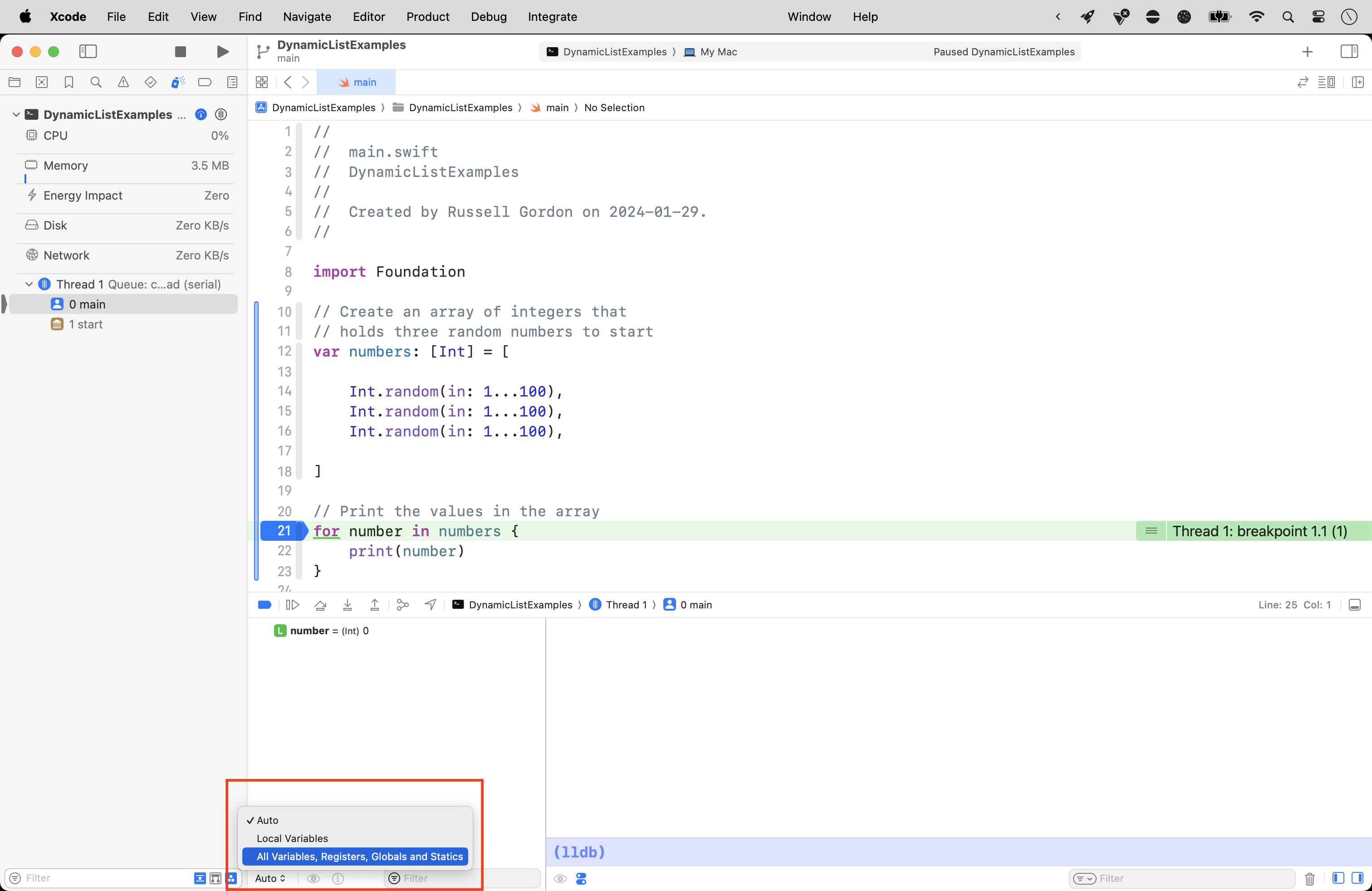This screenshot has width=1372, height=891.
Task: Open the Auto scope popup in variables view
Action: click(x=270, y=878)
